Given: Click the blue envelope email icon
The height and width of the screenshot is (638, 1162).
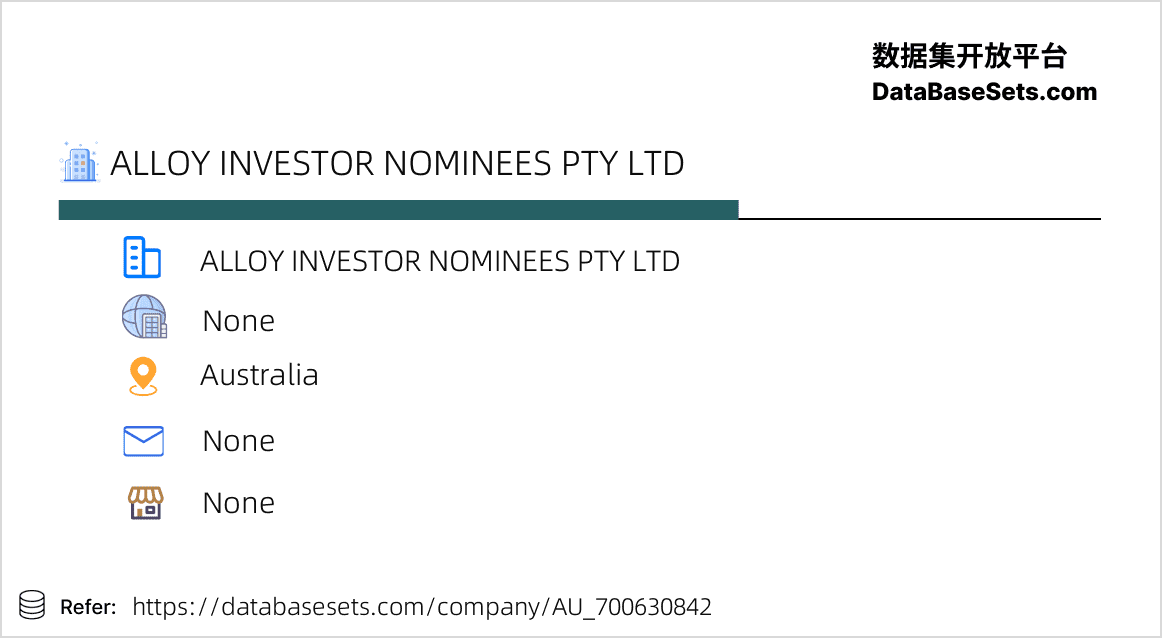Looking at the screenshot, I should (x=143, y=441).
